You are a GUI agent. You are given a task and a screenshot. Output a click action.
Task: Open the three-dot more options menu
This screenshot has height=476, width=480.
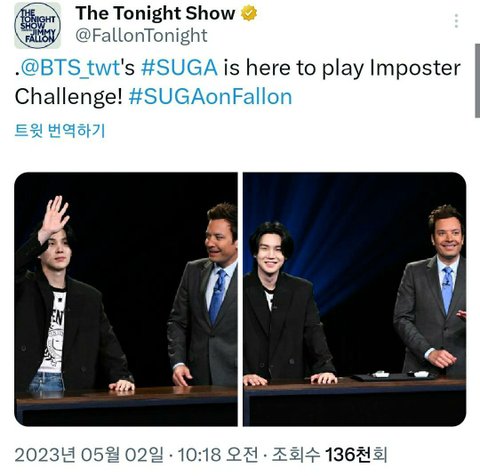coord(456,21)
